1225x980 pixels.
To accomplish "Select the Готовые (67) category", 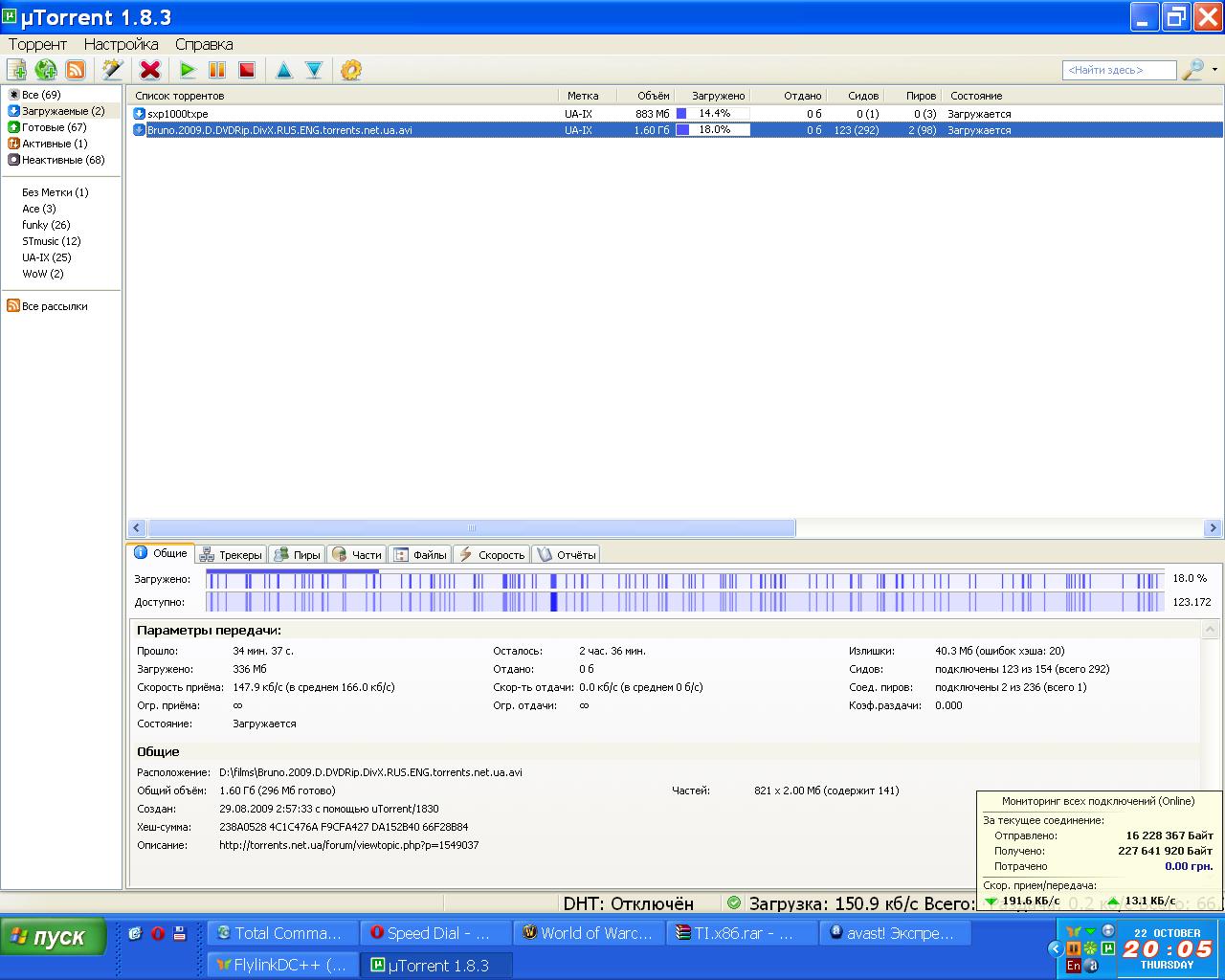I will point(54,127).
